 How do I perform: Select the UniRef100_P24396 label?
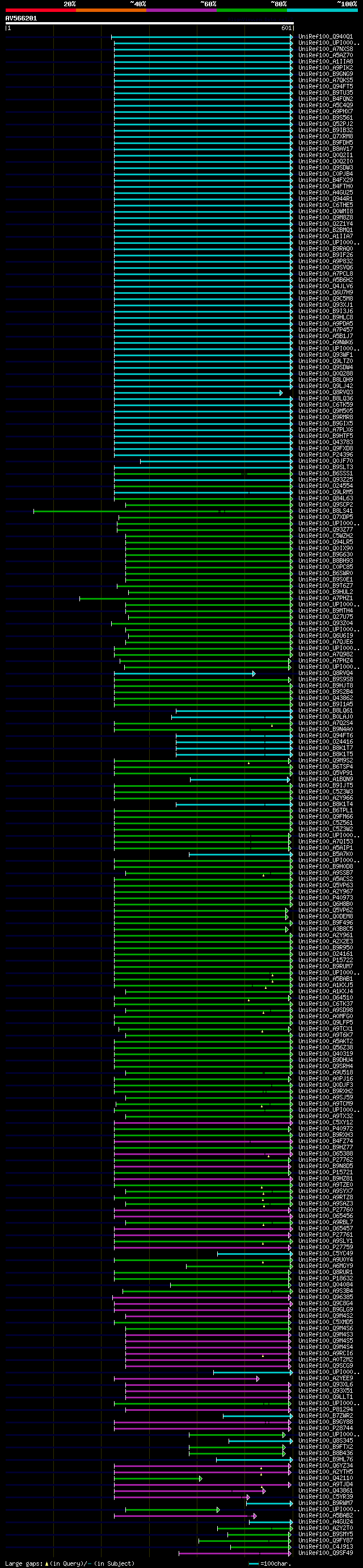[325, 455]
